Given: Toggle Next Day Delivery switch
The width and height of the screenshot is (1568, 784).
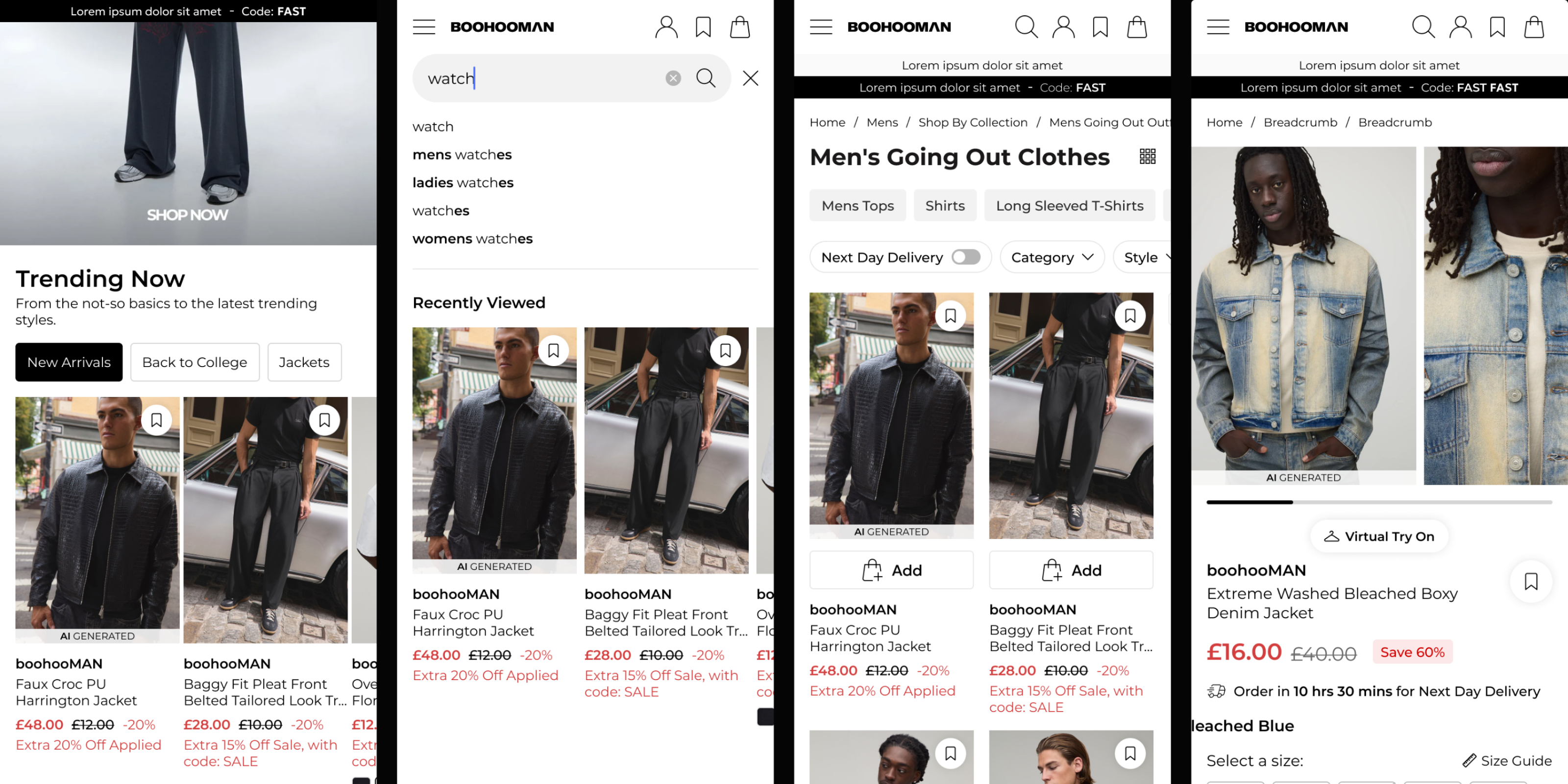Looking at the screenshot, I should click(x=966, y=257).
